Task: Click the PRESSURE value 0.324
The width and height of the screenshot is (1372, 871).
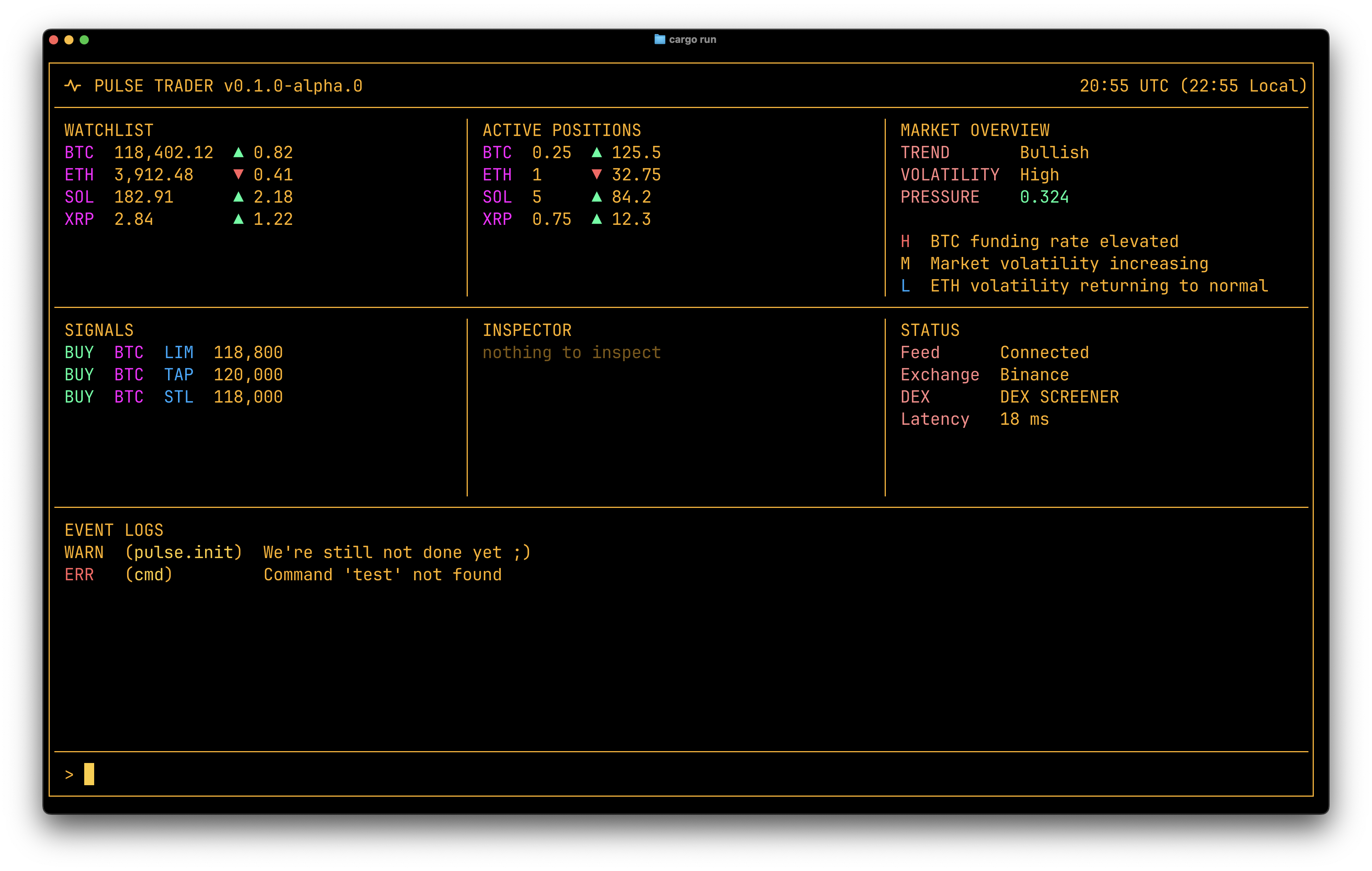Action: coord(1044,197)
